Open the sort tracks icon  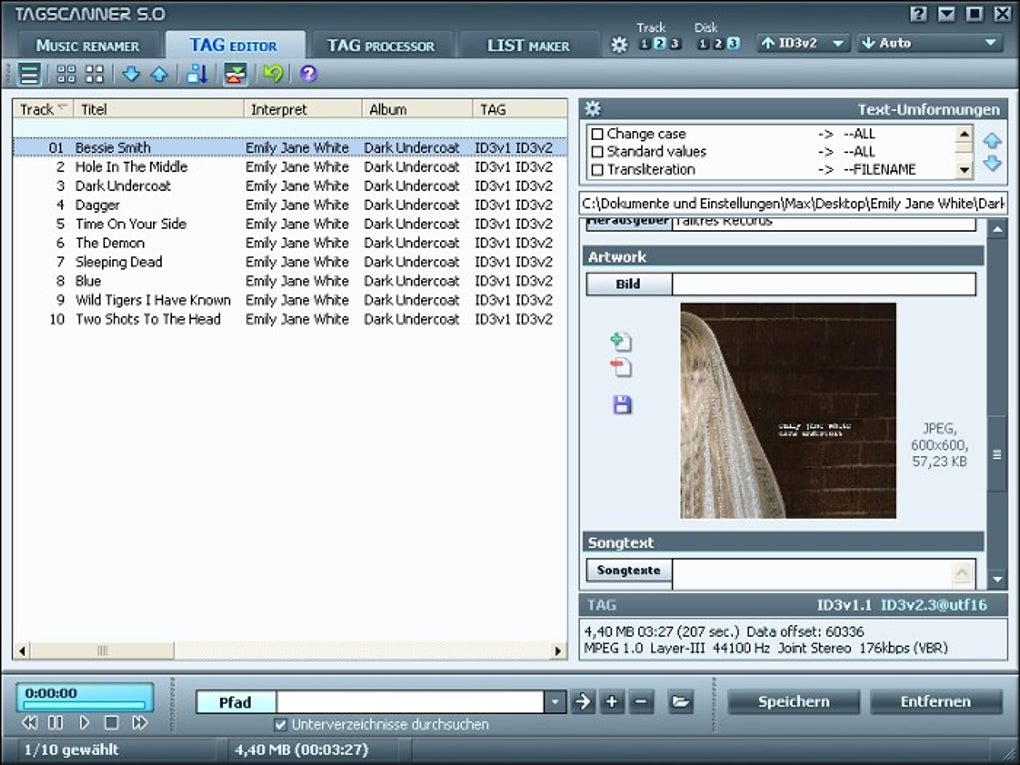tap(197, 73)
